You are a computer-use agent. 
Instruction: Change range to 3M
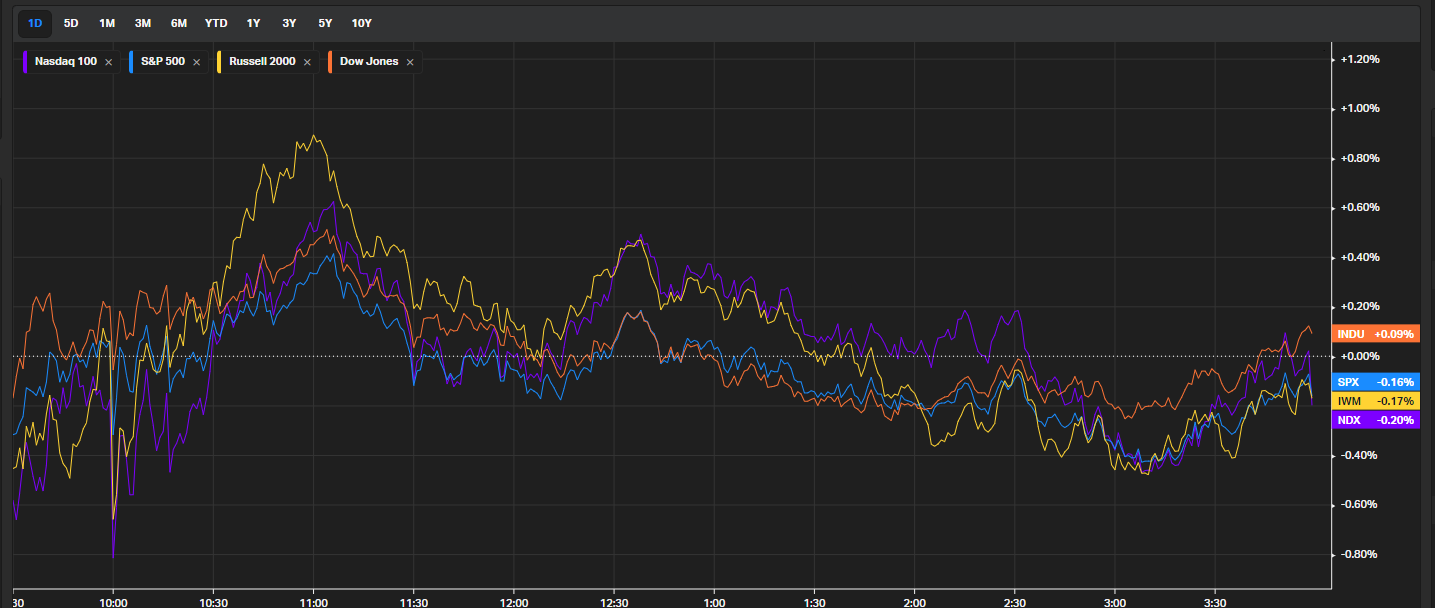[x=143, y=22]
